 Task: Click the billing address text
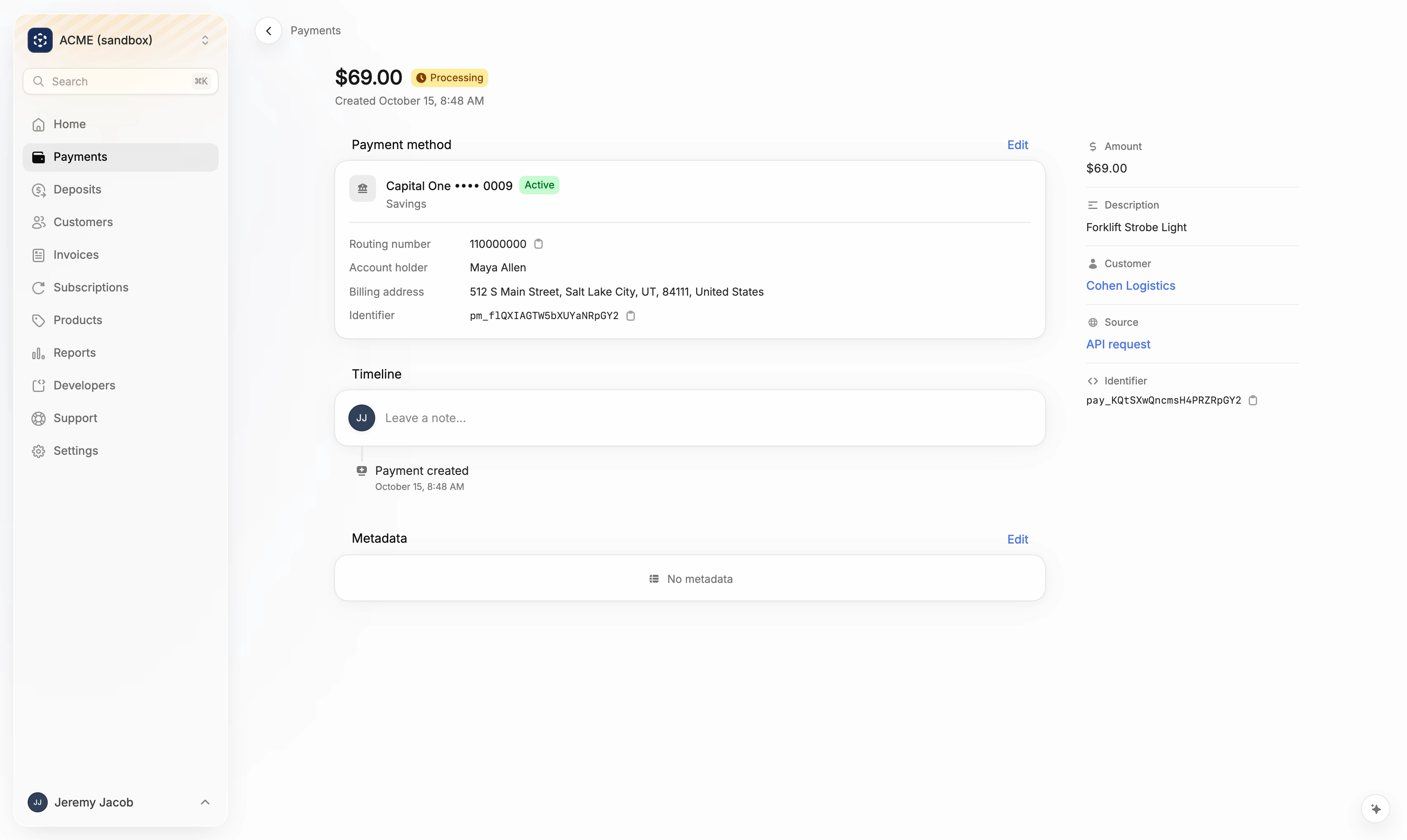click(x=616, y=291)
